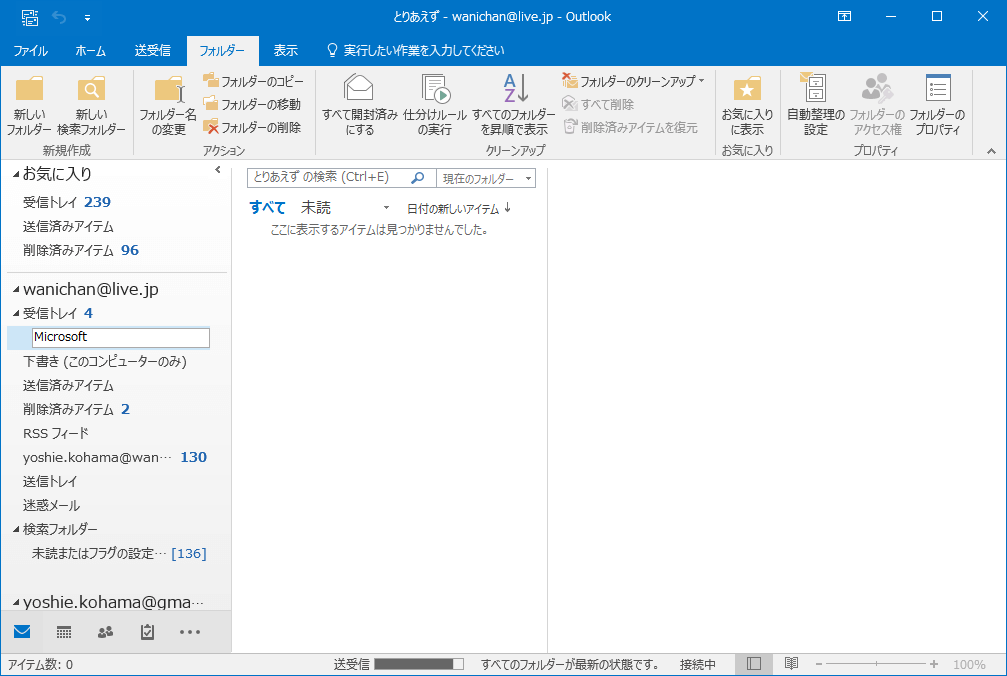Click フォルダーの削除 in the ribbon
Screen dimensions: 1007x676
click(252, 127)
